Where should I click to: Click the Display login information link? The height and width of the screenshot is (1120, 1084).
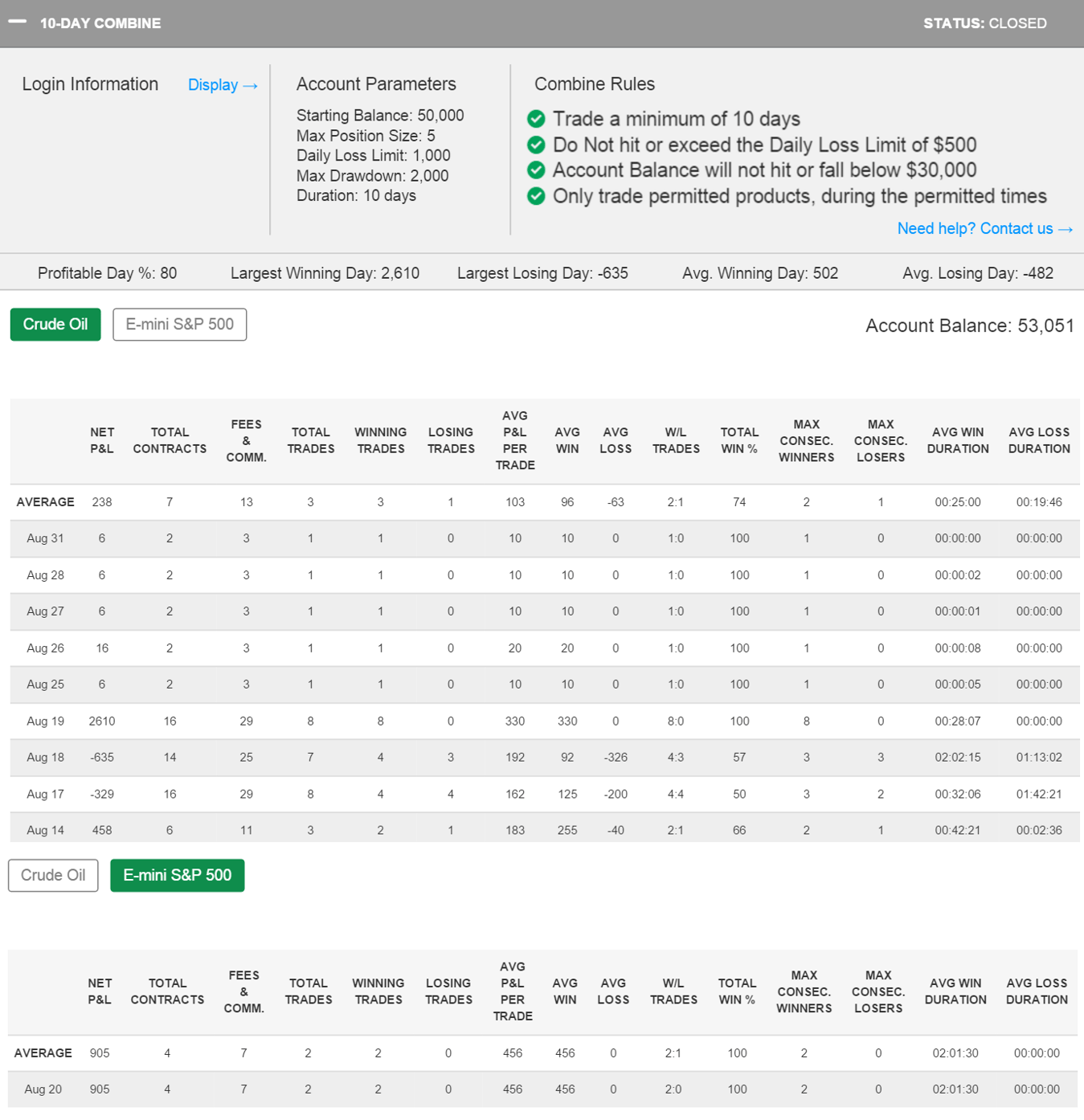click(222, 85)
